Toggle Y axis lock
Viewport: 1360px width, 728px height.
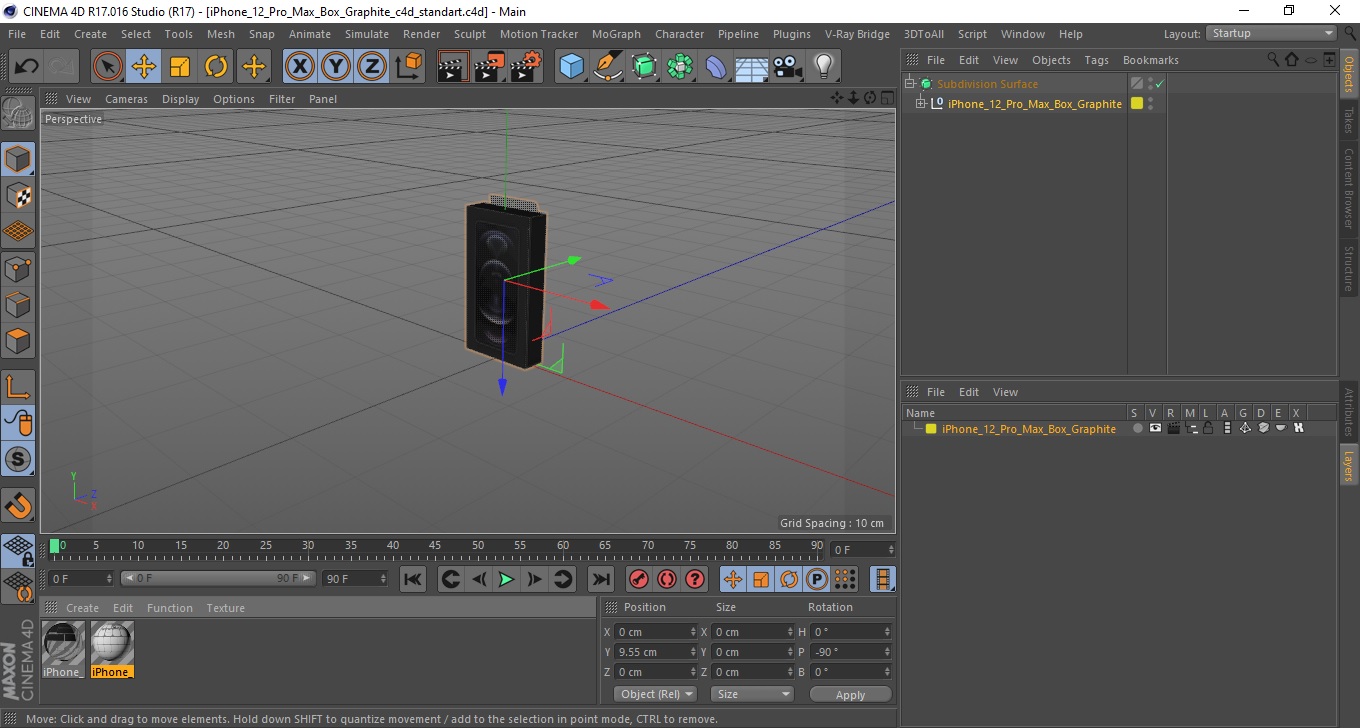336,67
